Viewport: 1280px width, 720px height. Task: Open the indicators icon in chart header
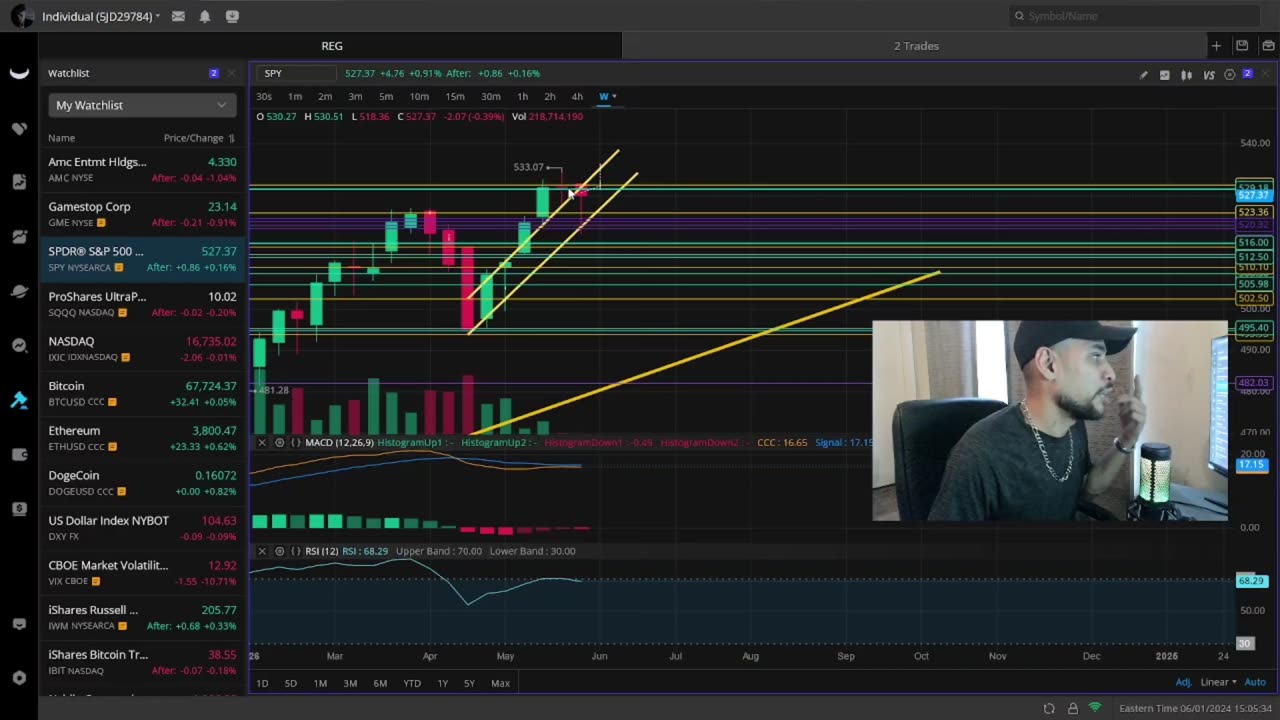pos(1165,75)
